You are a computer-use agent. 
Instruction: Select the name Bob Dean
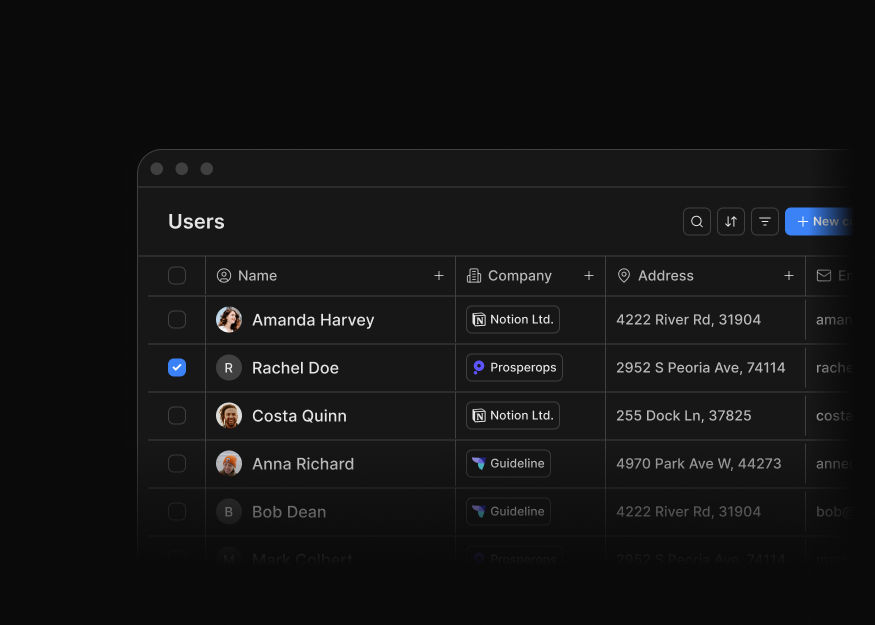[x=289, y=512]
